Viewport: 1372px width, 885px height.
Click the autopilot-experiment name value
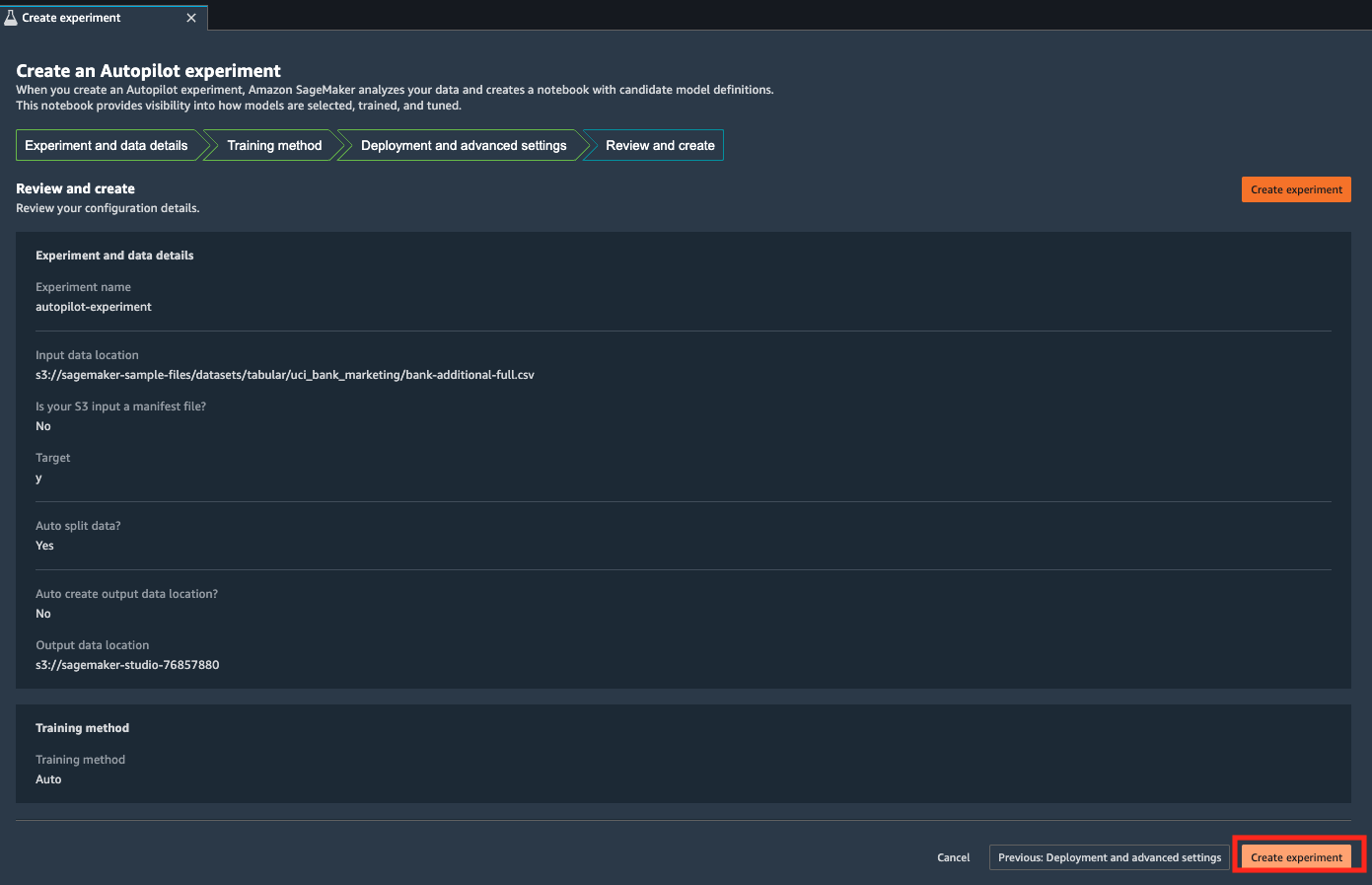94,307
